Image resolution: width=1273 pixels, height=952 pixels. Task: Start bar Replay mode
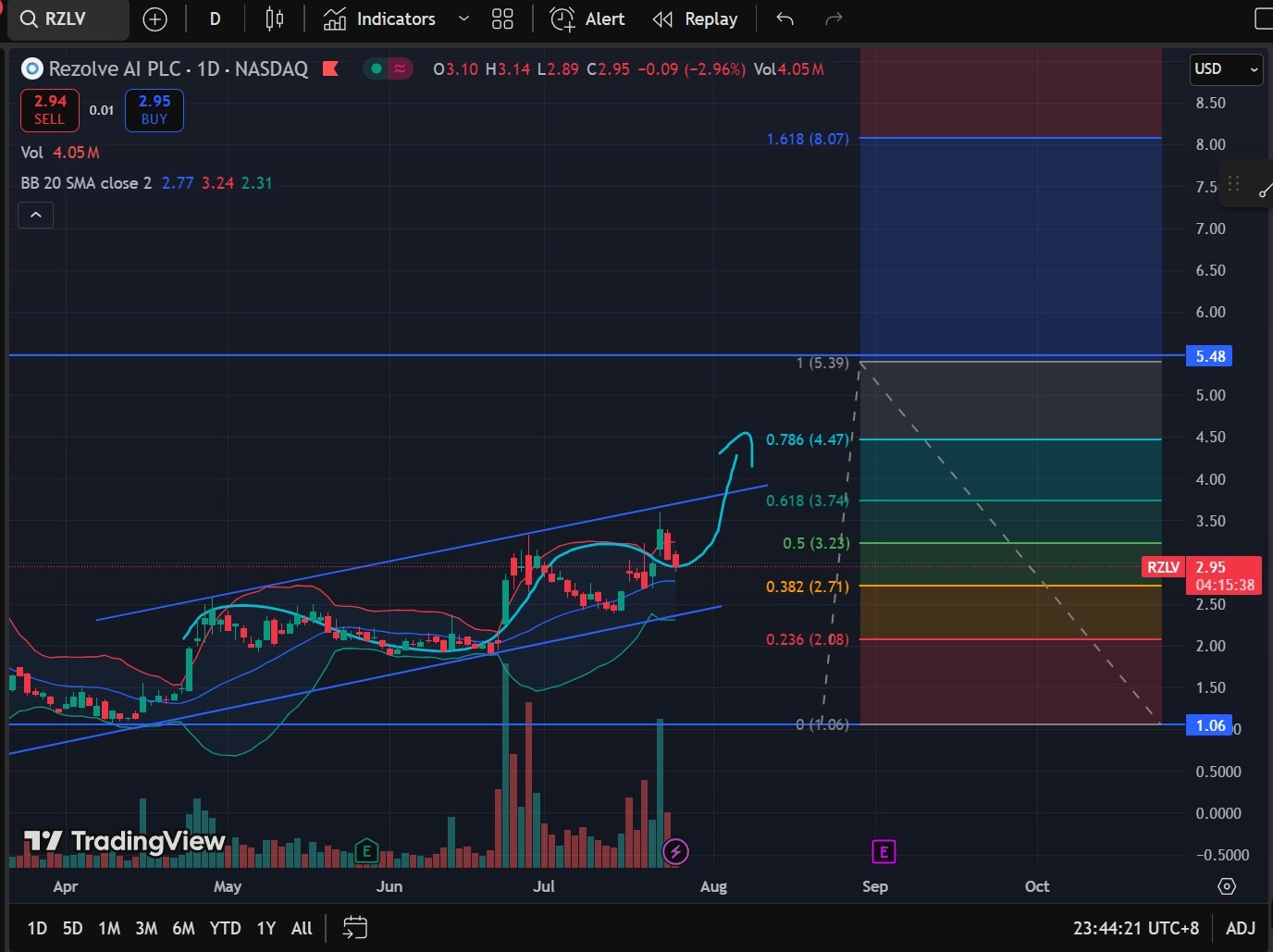695,19
